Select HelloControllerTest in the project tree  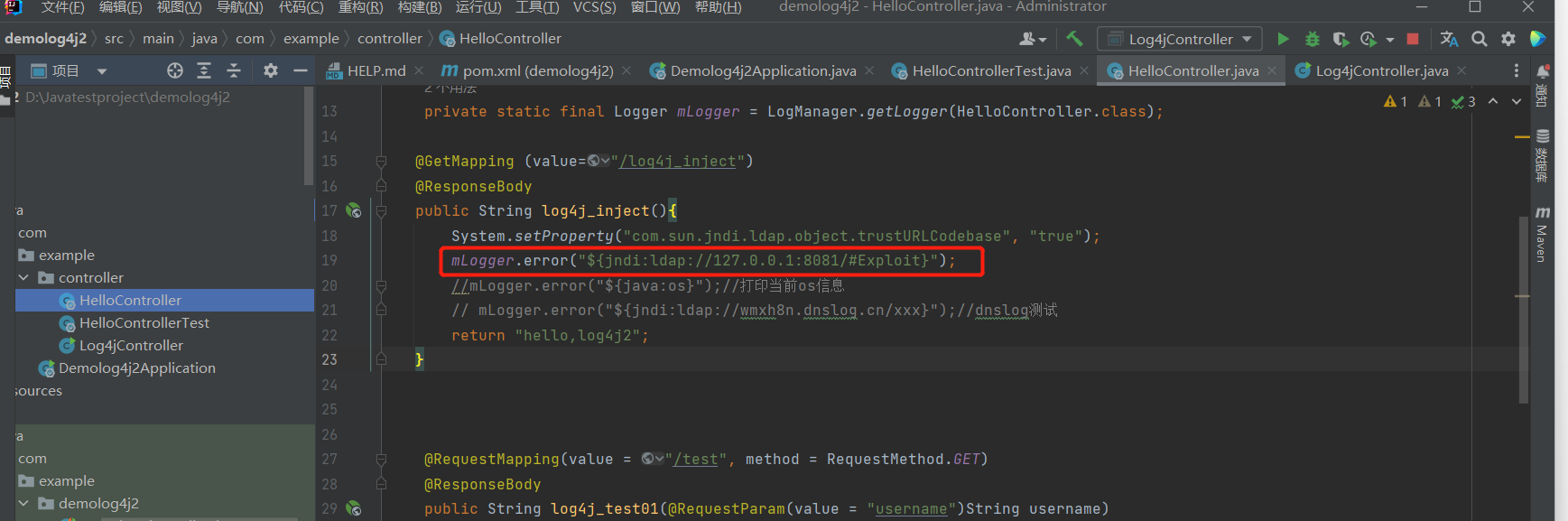[144, 323]
